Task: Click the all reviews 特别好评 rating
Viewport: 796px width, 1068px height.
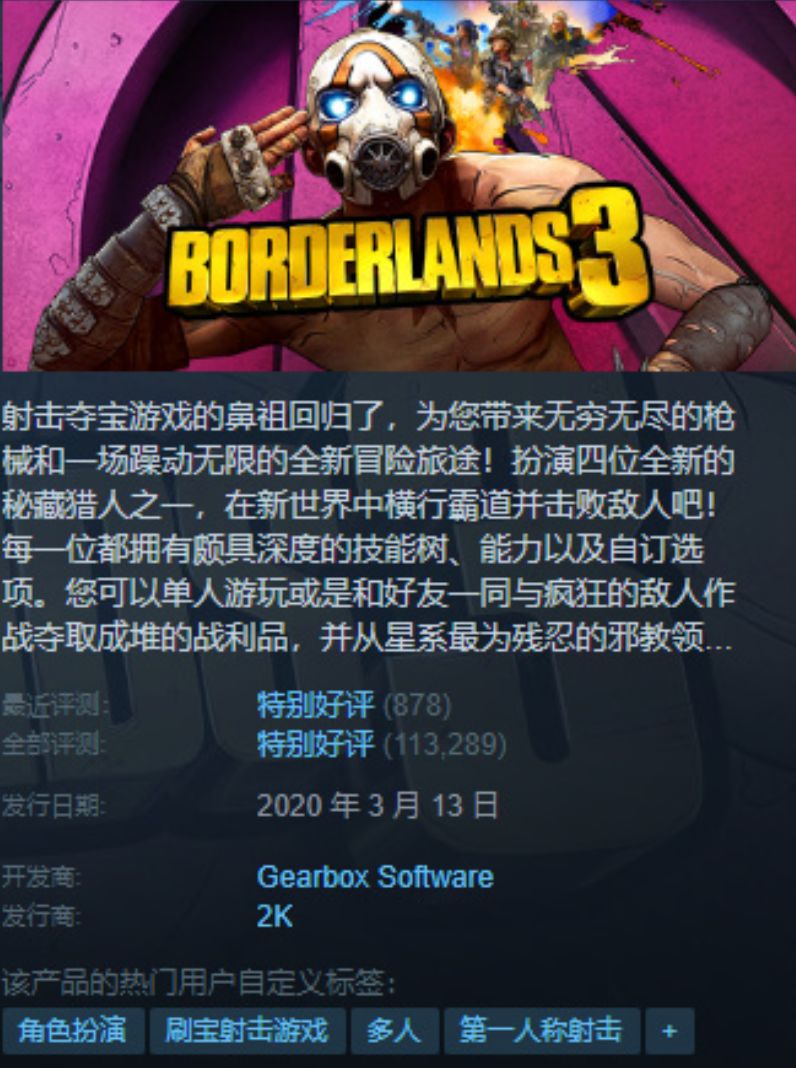Action: click(316, 744)
